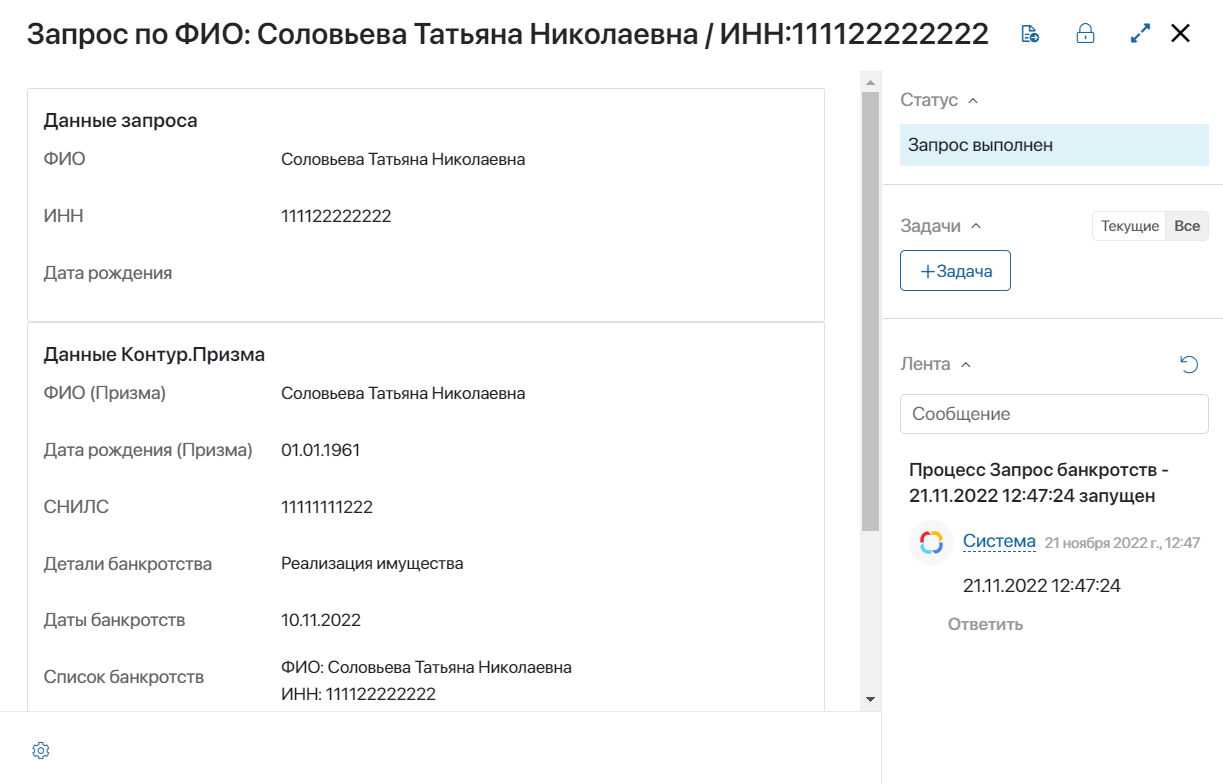
Task: Open the Система user link
Action: pyautogui.click(x=999, y=541)
